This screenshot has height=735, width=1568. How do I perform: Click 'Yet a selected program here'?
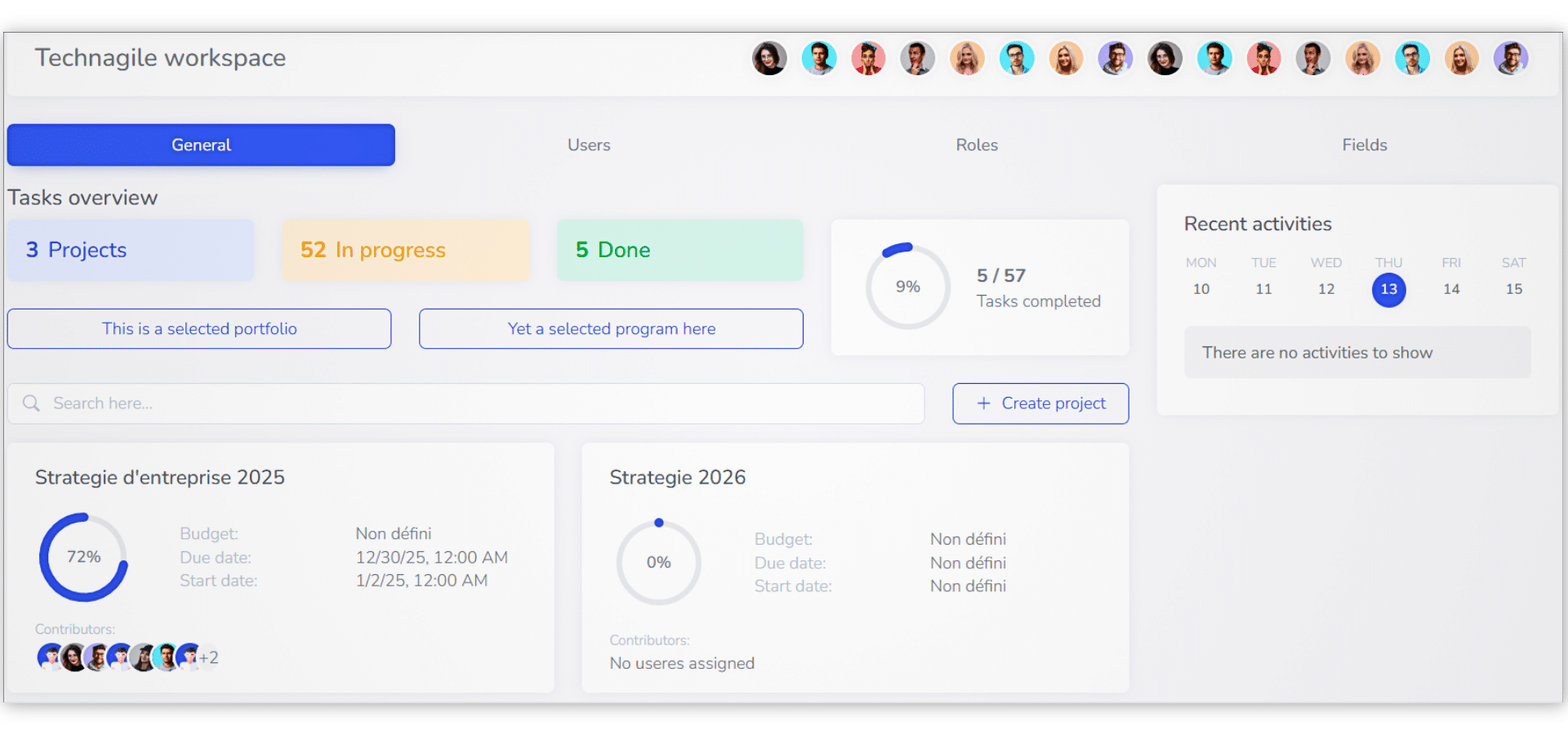611,329
